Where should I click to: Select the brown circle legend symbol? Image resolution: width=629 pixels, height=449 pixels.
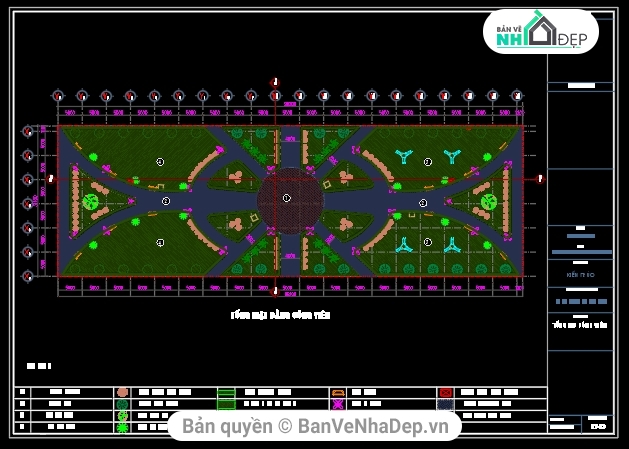point(122,393)
